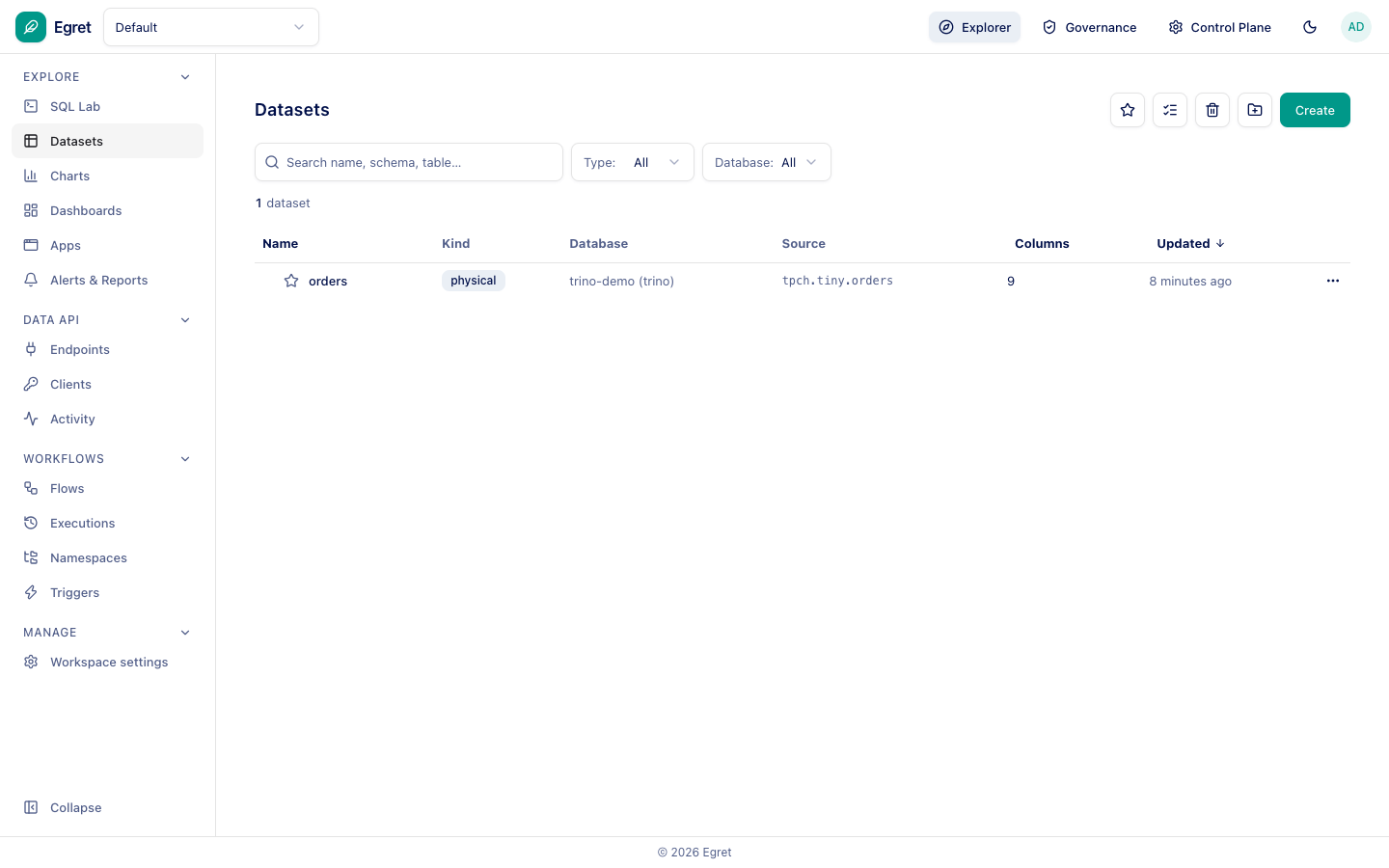Open Clients page
The width and height of the screenshot is (1389, 868).
(x=108, y=384)
